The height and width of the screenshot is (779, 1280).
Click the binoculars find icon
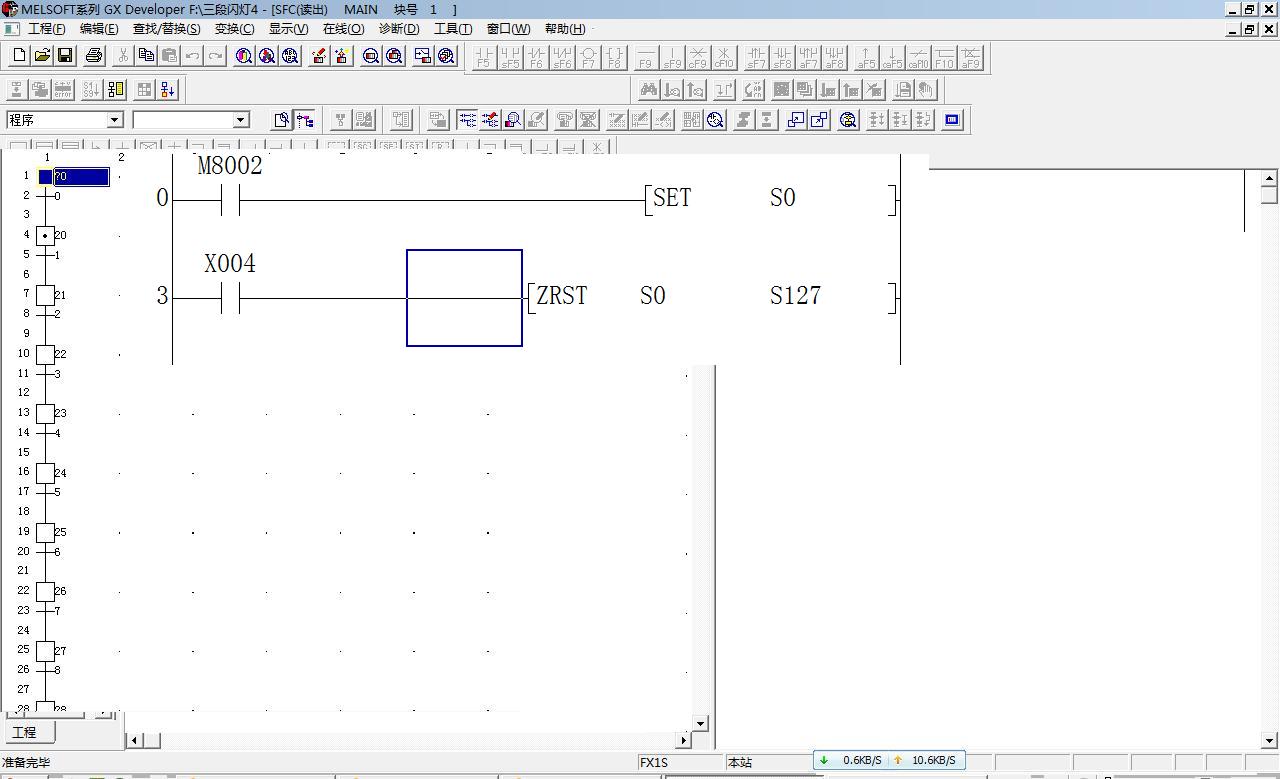pos(649,90)
